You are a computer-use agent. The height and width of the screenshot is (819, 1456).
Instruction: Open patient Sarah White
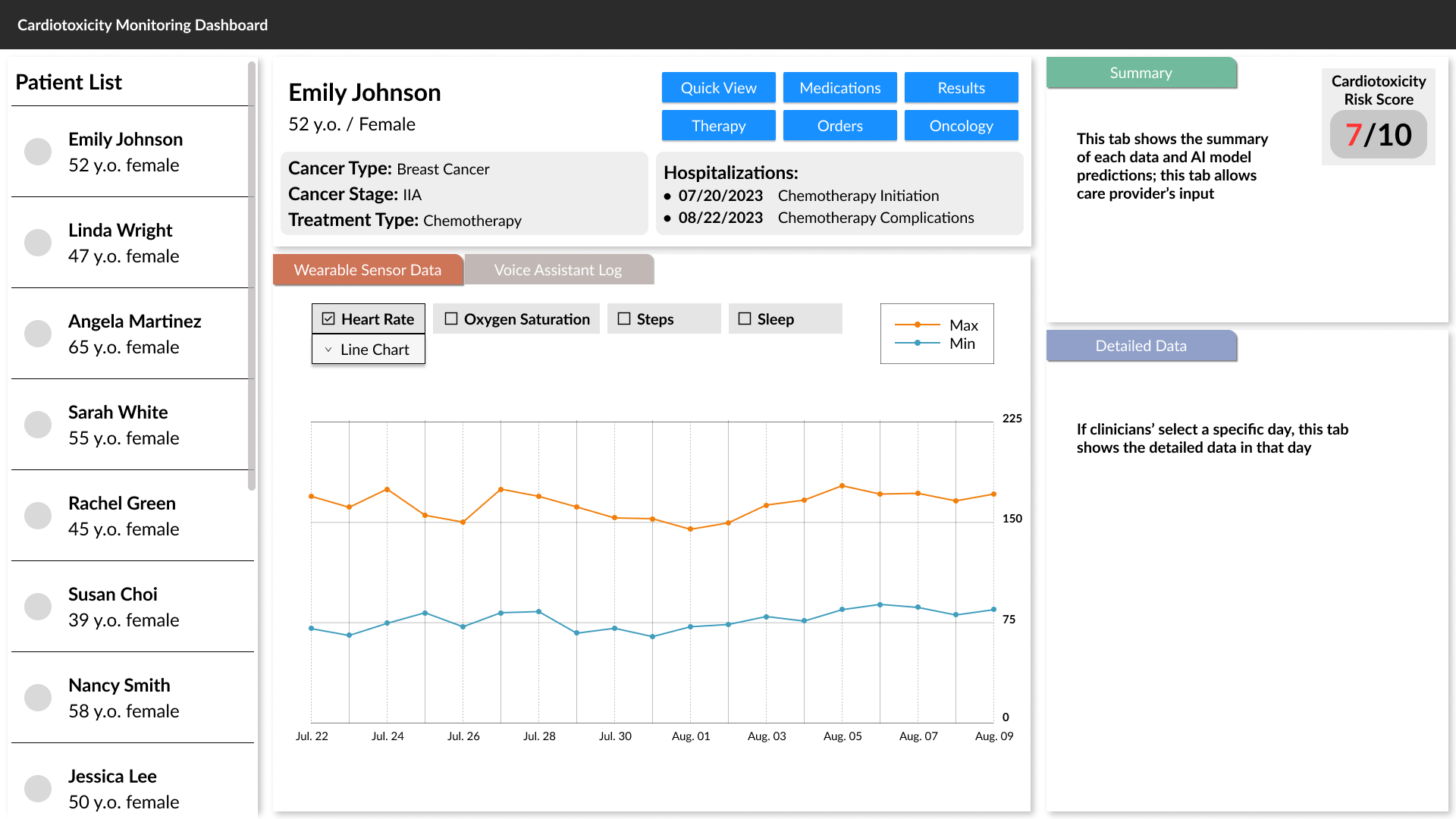click(x=133, y=425)
